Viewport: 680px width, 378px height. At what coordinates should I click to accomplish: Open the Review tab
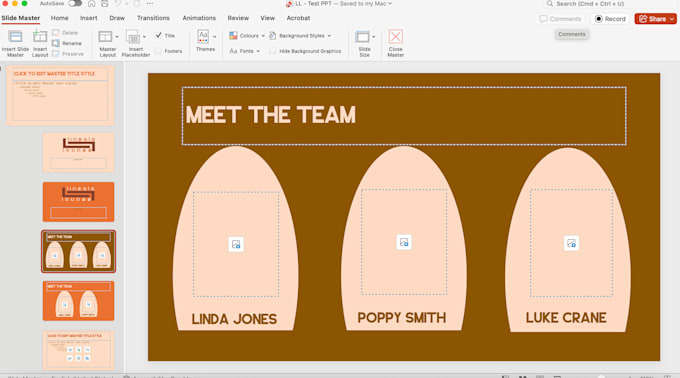pyautogui.click(x=238, y=18)
